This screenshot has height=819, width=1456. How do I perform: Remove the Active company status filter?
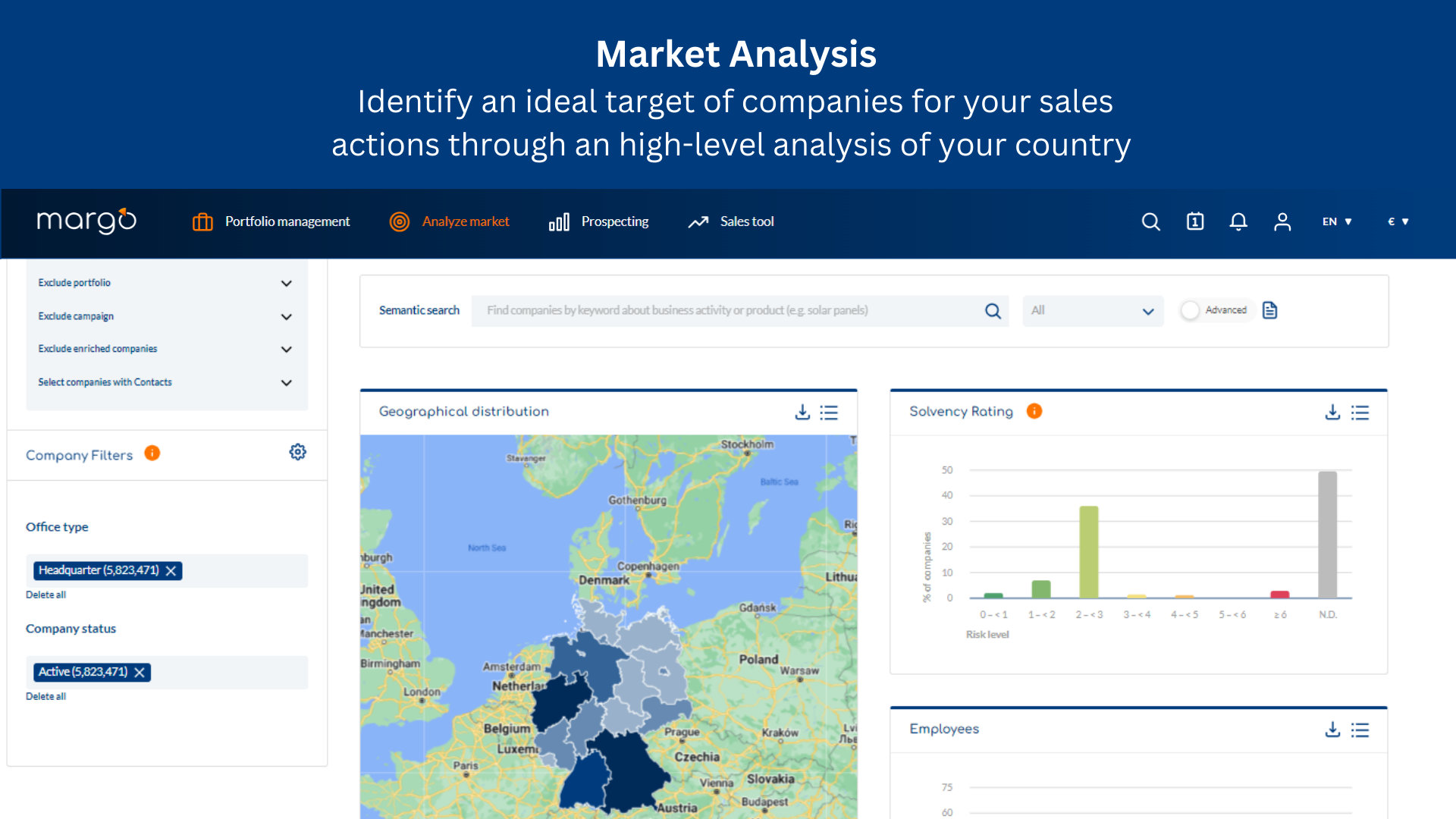point(140,673)
